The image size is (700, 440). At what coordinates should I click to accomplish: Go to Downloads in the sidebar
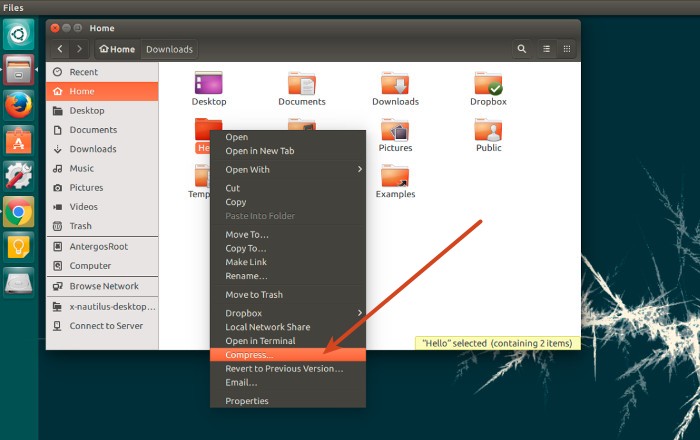point(102,149)
